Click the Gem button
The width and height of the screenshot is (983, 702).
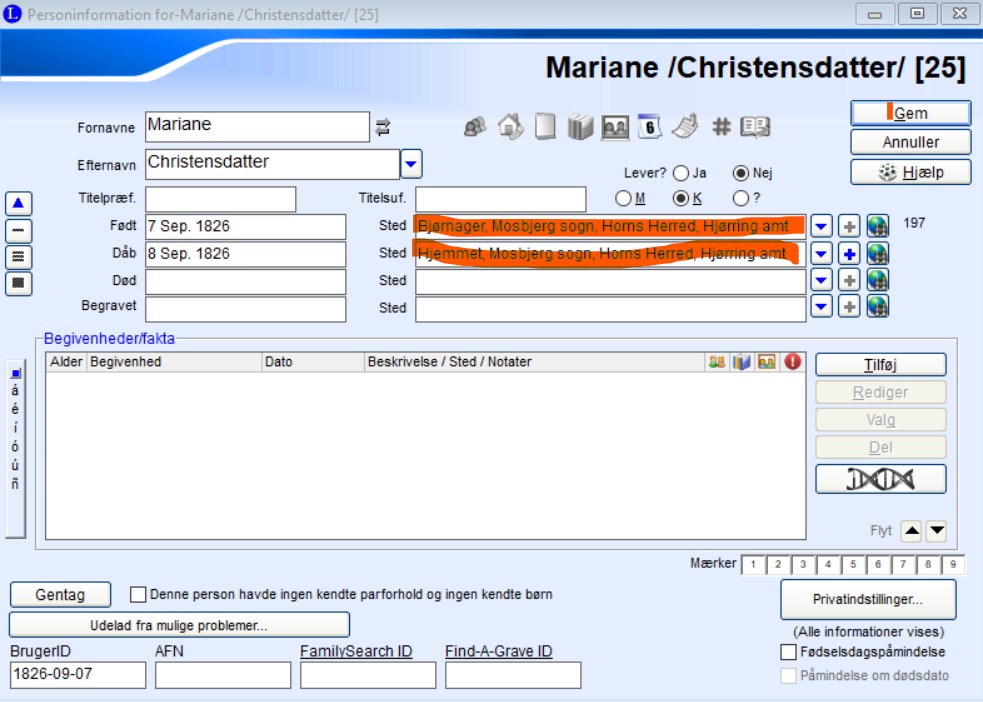911,113
